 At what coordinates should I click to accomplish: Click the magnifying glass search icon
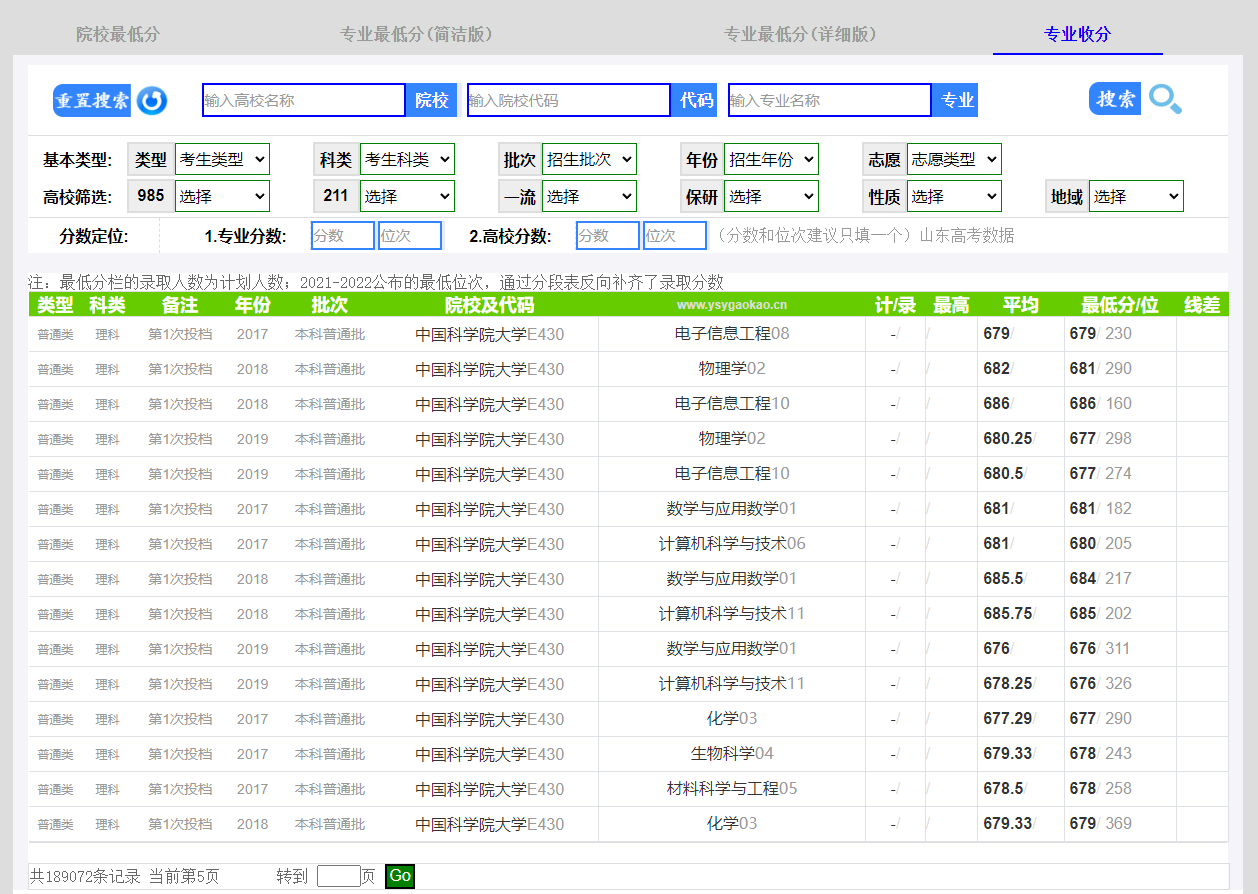click(x=1165, y=99)
